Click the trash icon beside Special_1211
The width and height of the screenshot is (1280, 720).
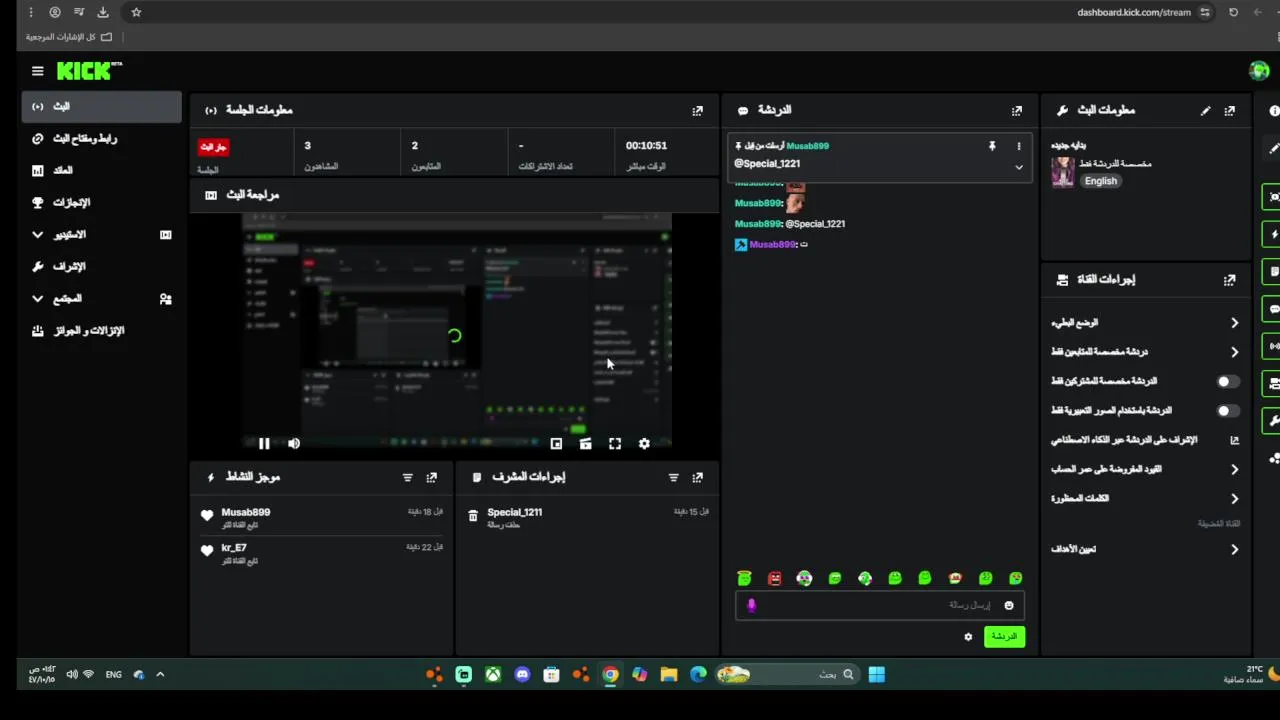pyautogui.click(x=473, y=516)
